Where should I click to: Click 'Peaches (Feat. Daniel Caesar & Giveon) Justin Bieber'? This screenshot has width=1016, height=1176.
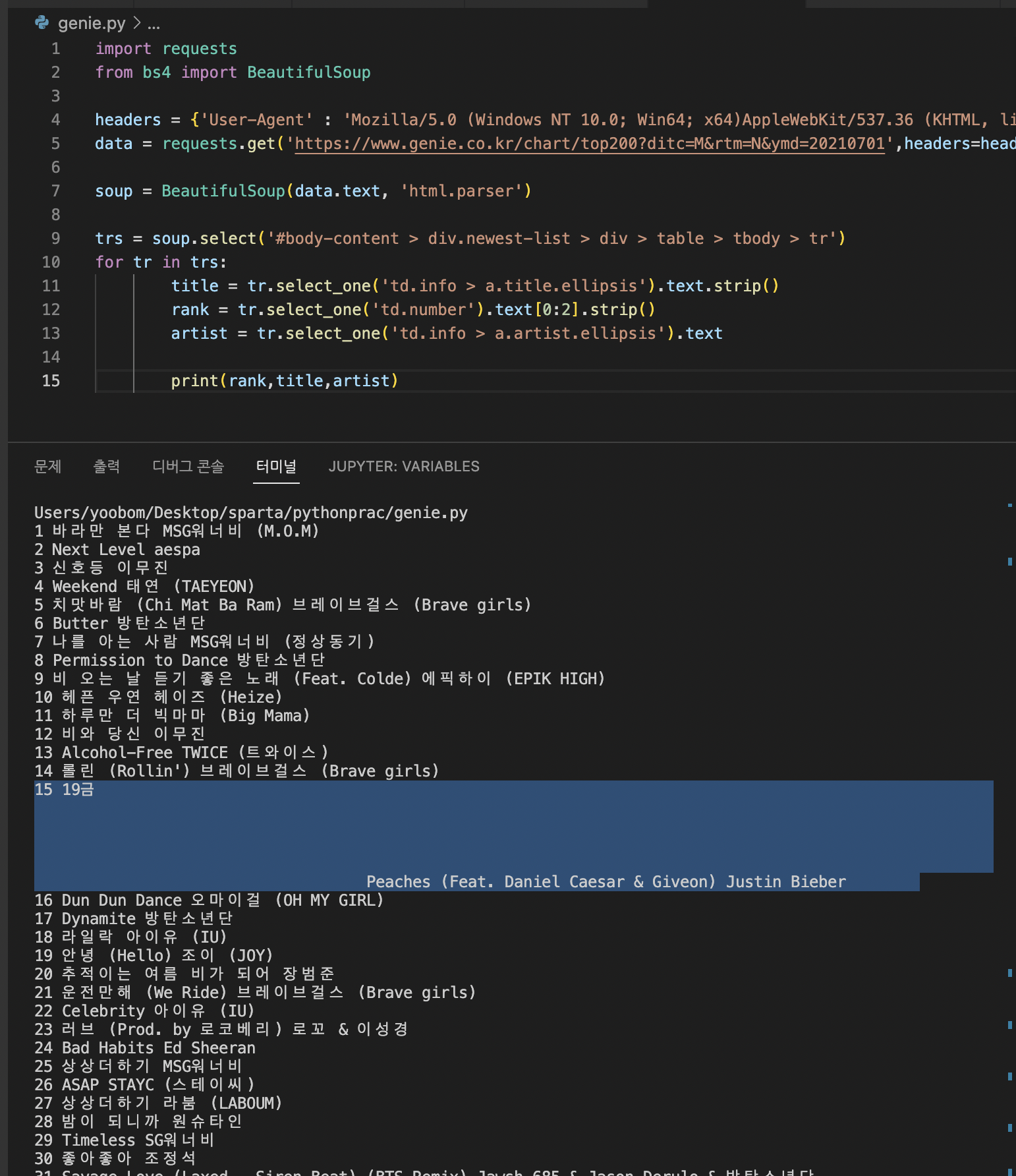(606, 882)
